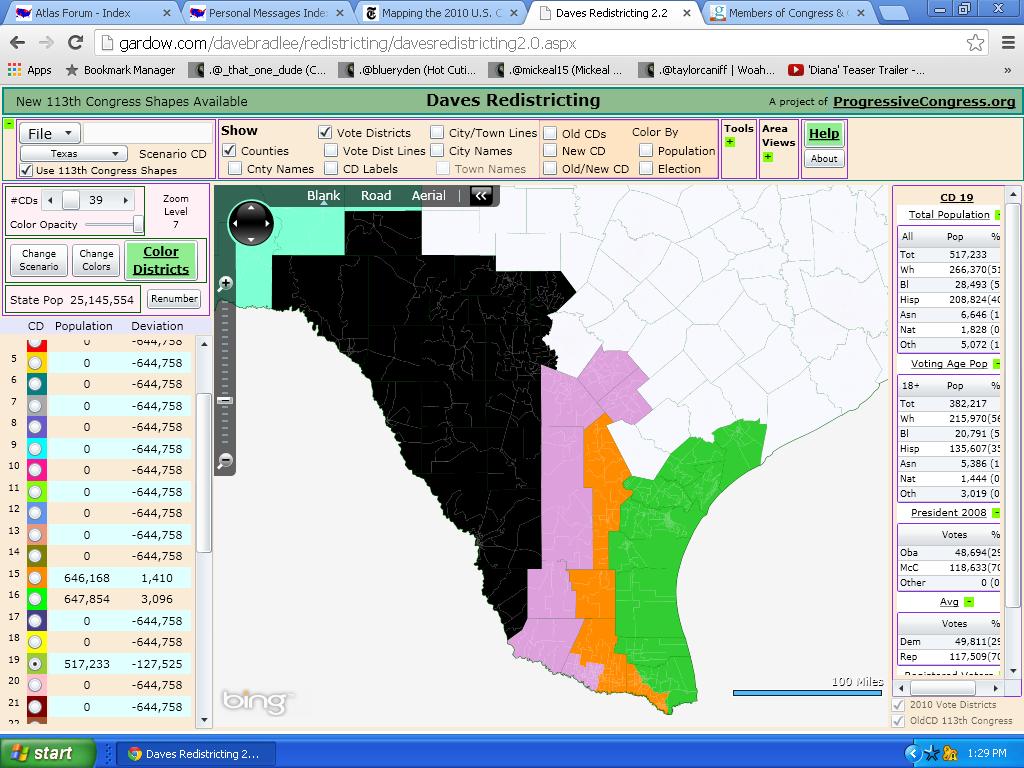Select district 10 pink radio button
The image size is (1024, 768).
coord(36,470)
